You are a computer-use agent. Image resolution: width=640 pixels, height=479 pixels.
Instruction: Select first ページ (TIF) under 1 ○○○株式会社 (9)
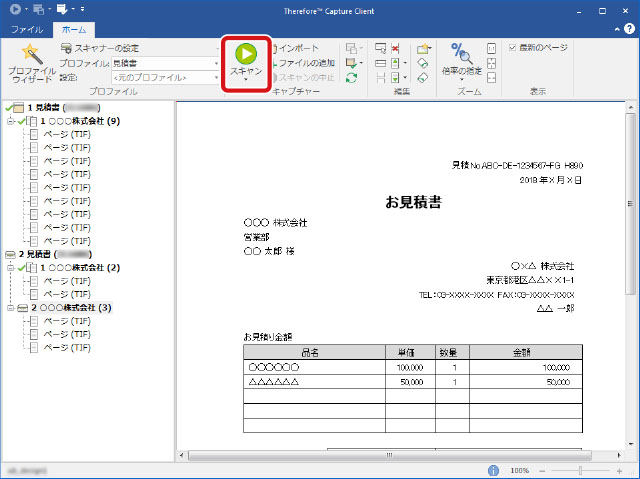(68, 134)
